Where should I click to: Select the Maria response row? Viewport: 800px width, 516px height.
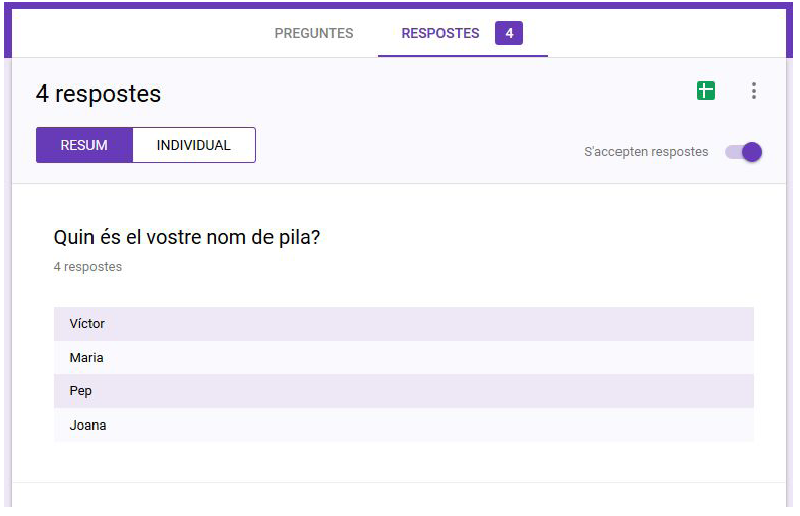403,358
